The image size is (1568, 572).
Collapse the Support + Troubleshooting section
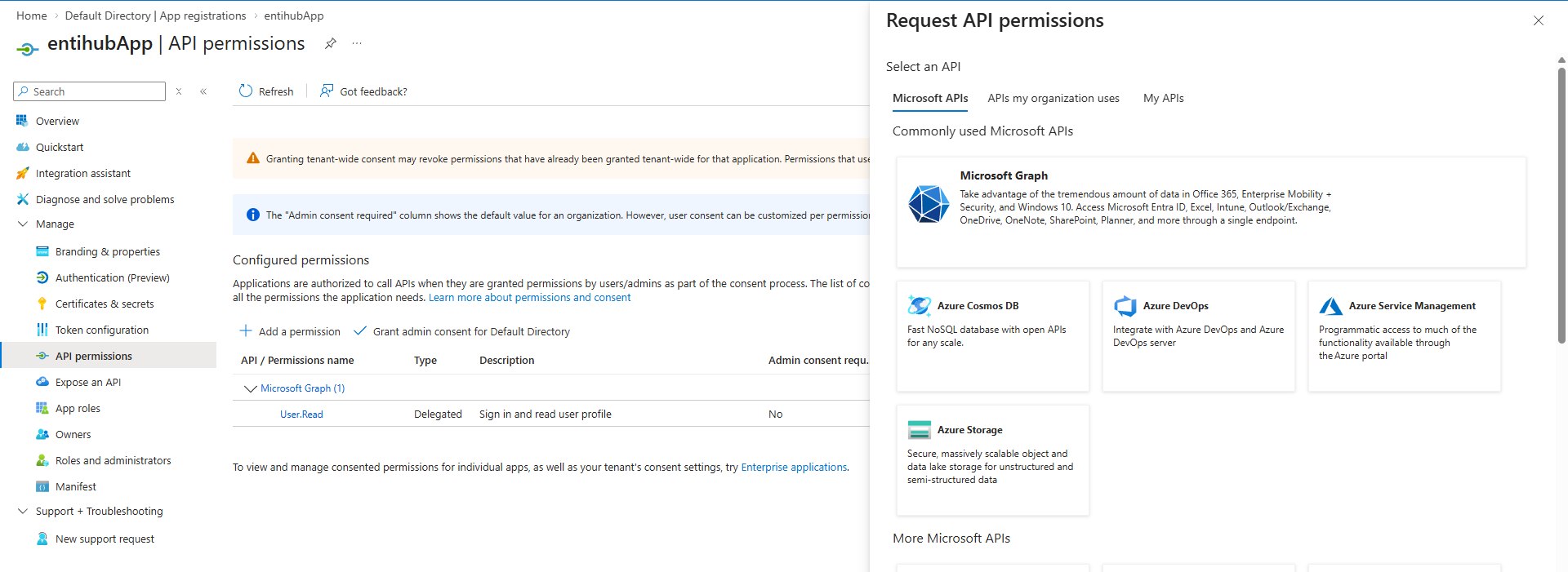point(23,511)
